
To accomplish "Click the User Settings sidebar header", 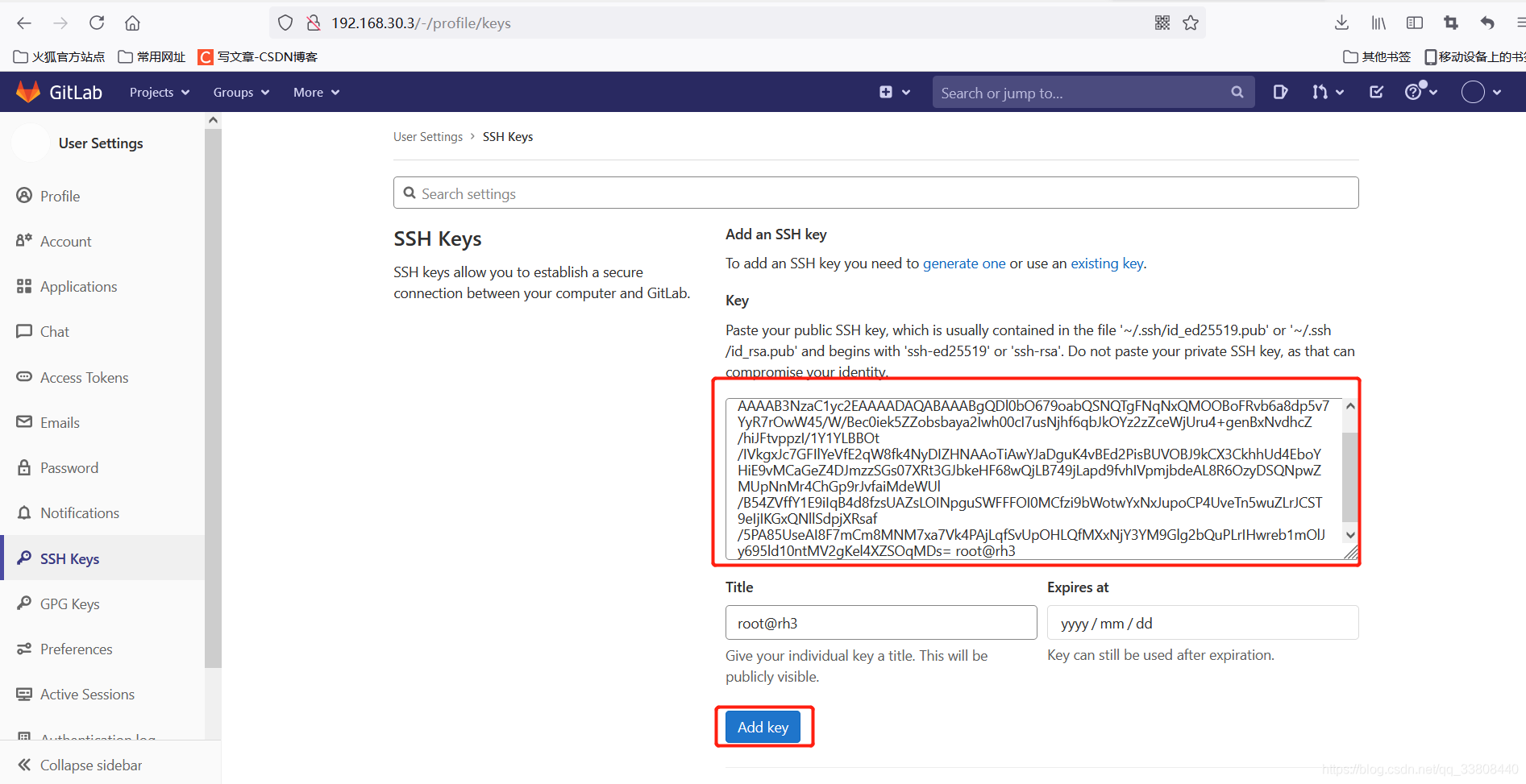I will click(x=101, y=143).
